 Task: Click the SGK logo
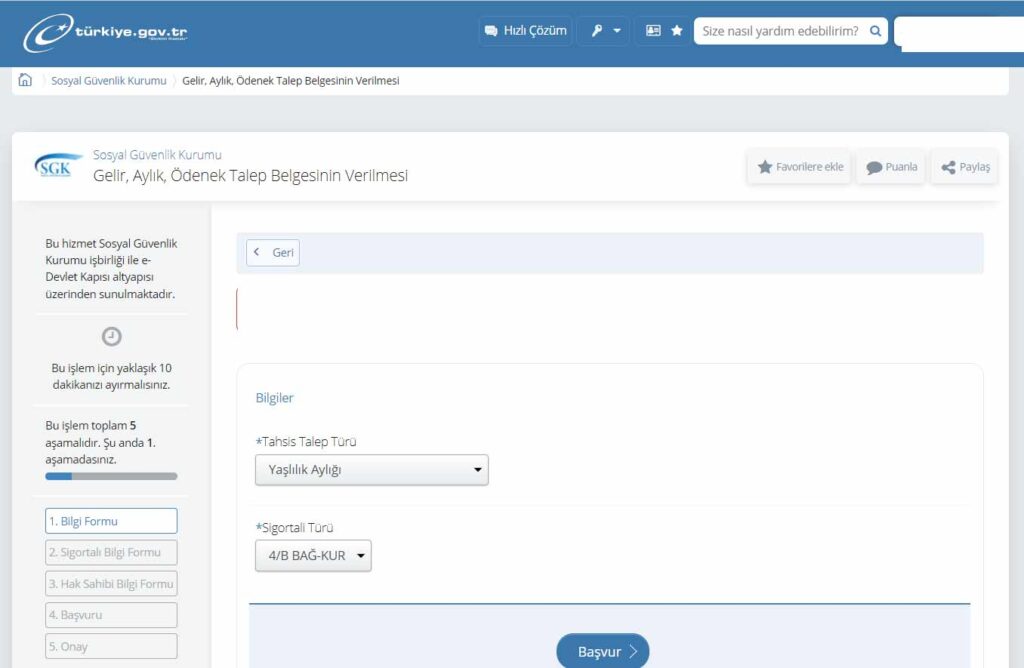[54, 166]
